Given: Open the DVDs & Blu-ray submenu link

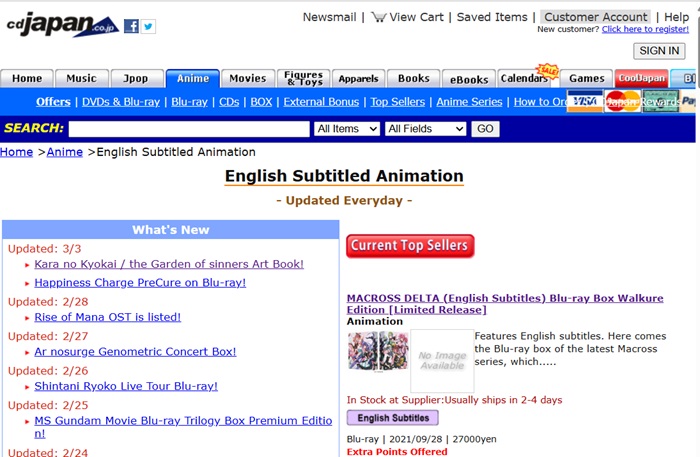Looking at the screenshot, I should 121,102.
